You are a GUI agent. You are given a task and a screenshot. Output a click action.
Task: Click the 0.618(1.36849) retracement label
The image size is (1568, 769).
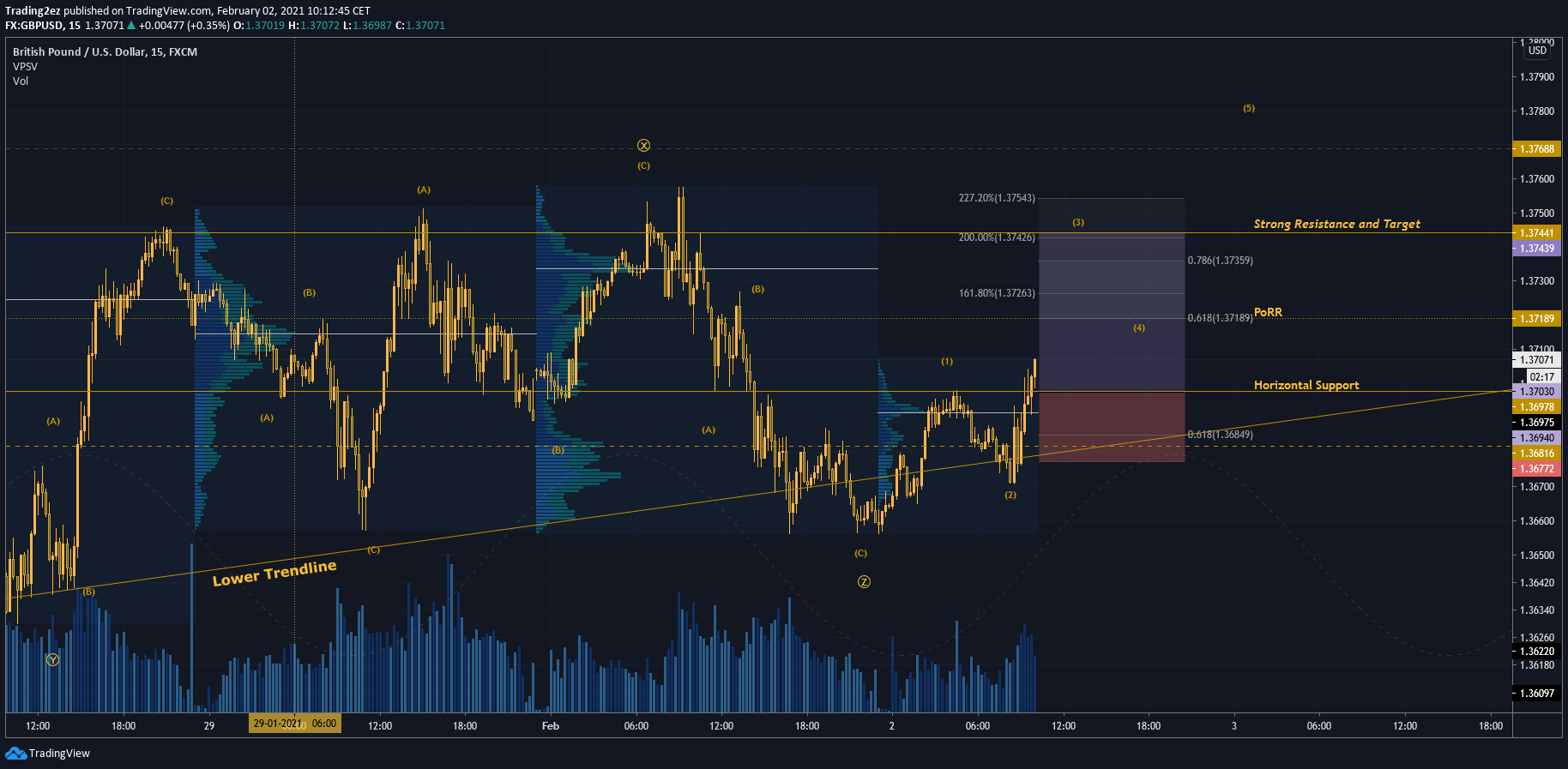click(x=1220, y=435)
